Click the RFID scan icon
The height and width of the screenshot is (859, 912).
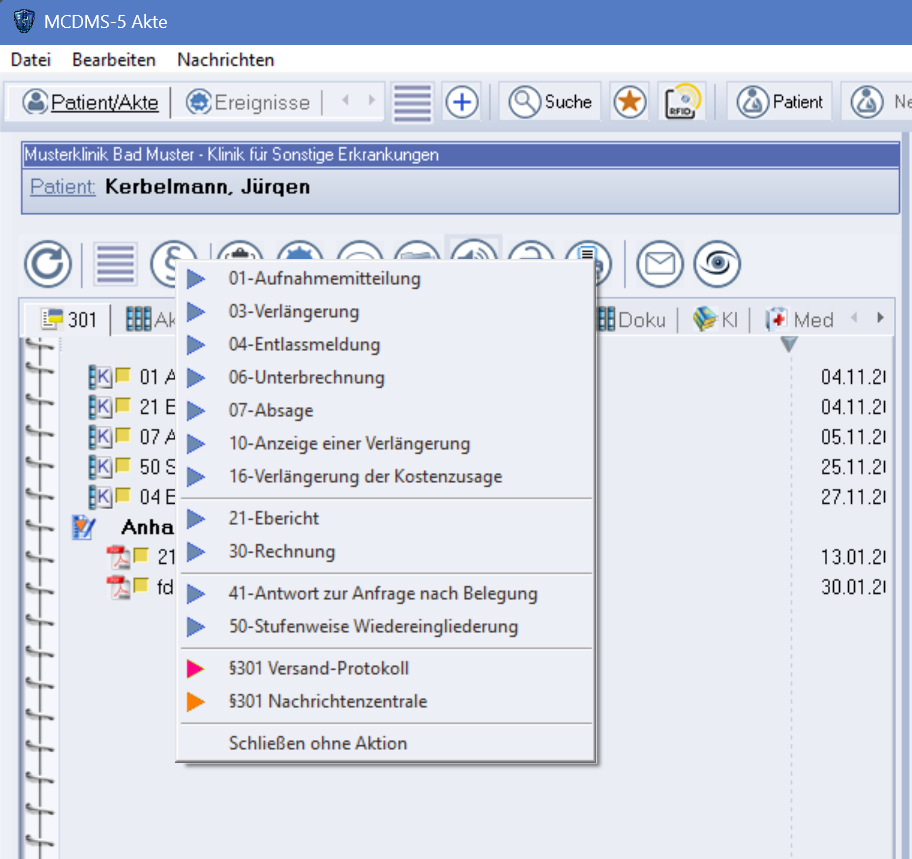[682, 102]
